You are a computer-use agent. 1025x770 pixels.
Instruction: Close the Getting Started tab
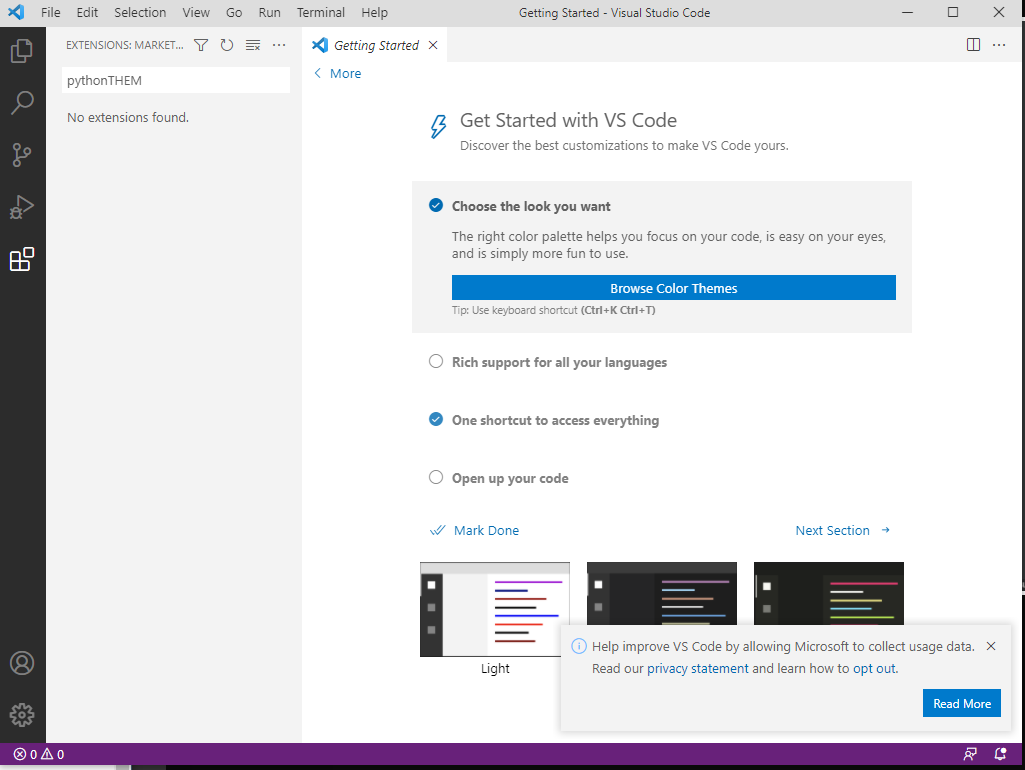(433, 45)
